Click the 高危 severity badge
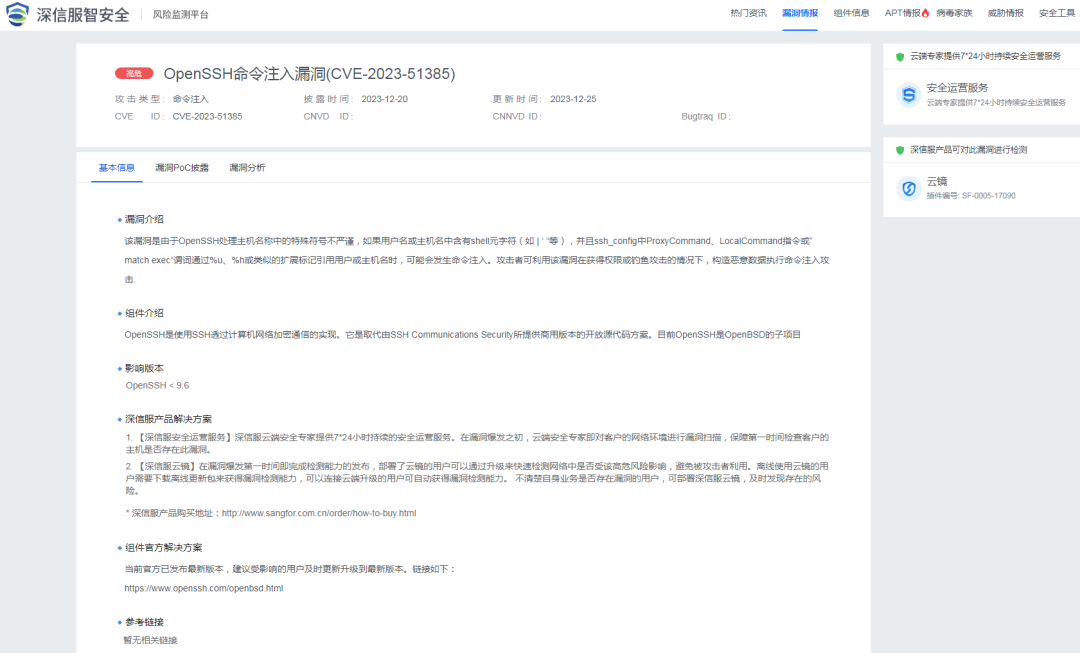 (134, 74)
